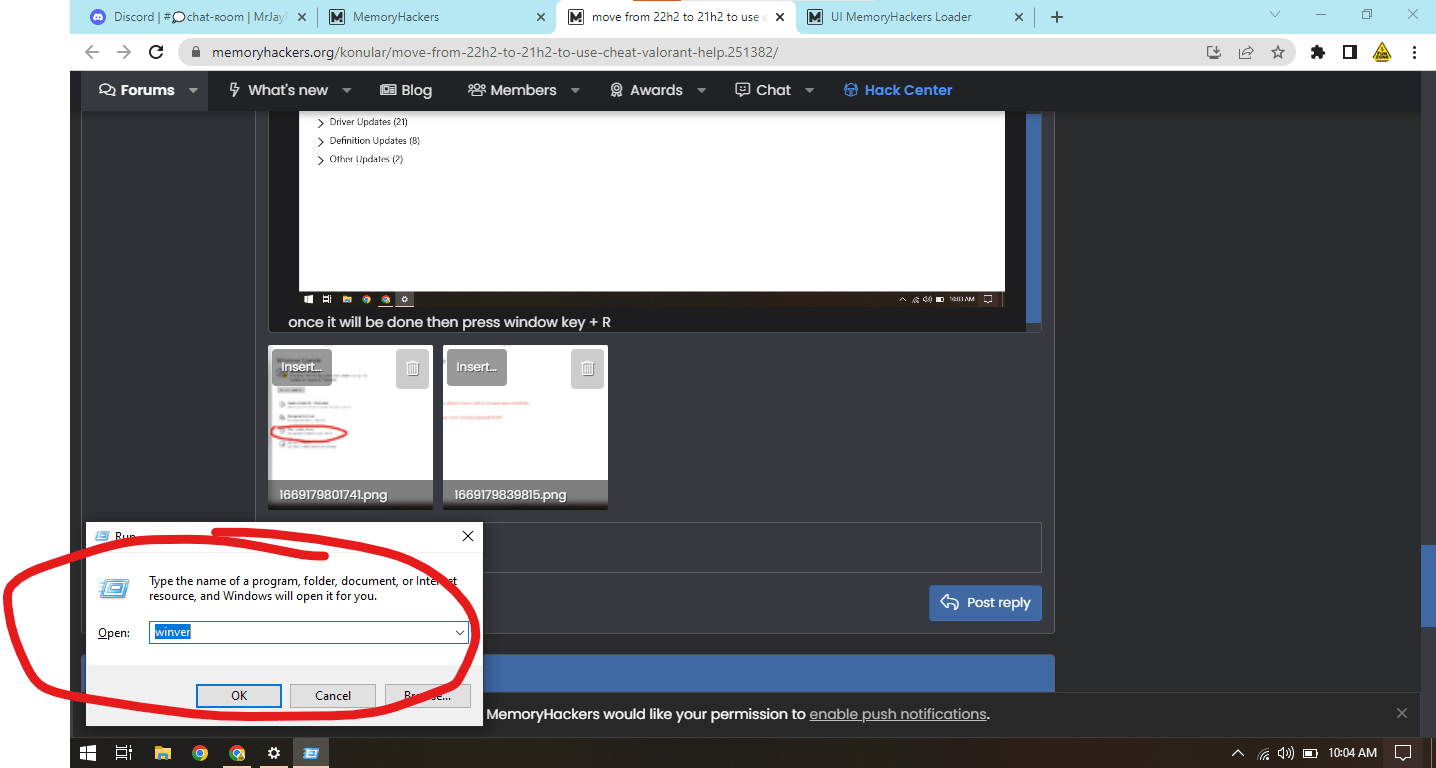This screenshot has width=1436, height=768.
Task: Delete the 1669179801741.png attachment
Action: coord(413,368)
